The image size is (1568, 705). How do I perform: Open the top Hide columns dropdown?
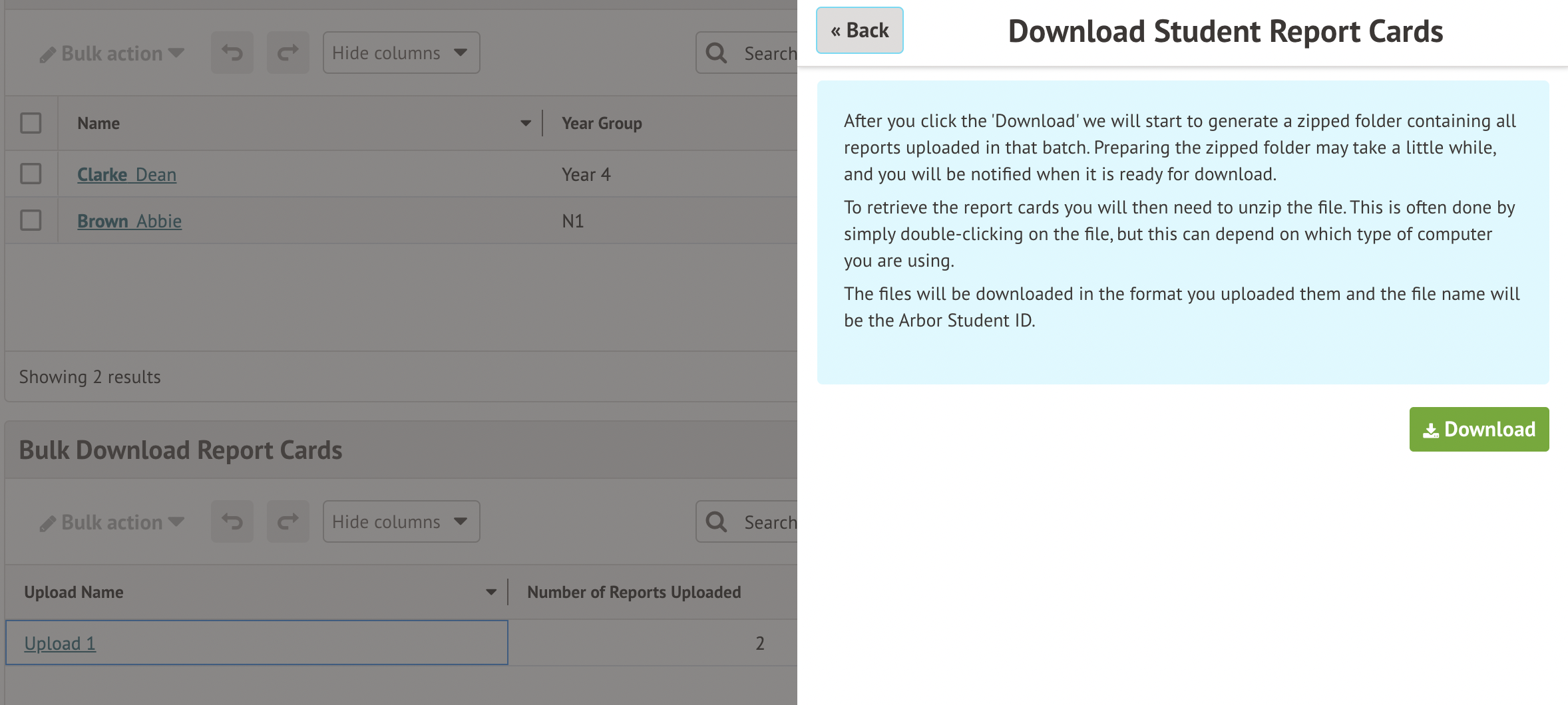pyautogui.click(x=401, y=53)
